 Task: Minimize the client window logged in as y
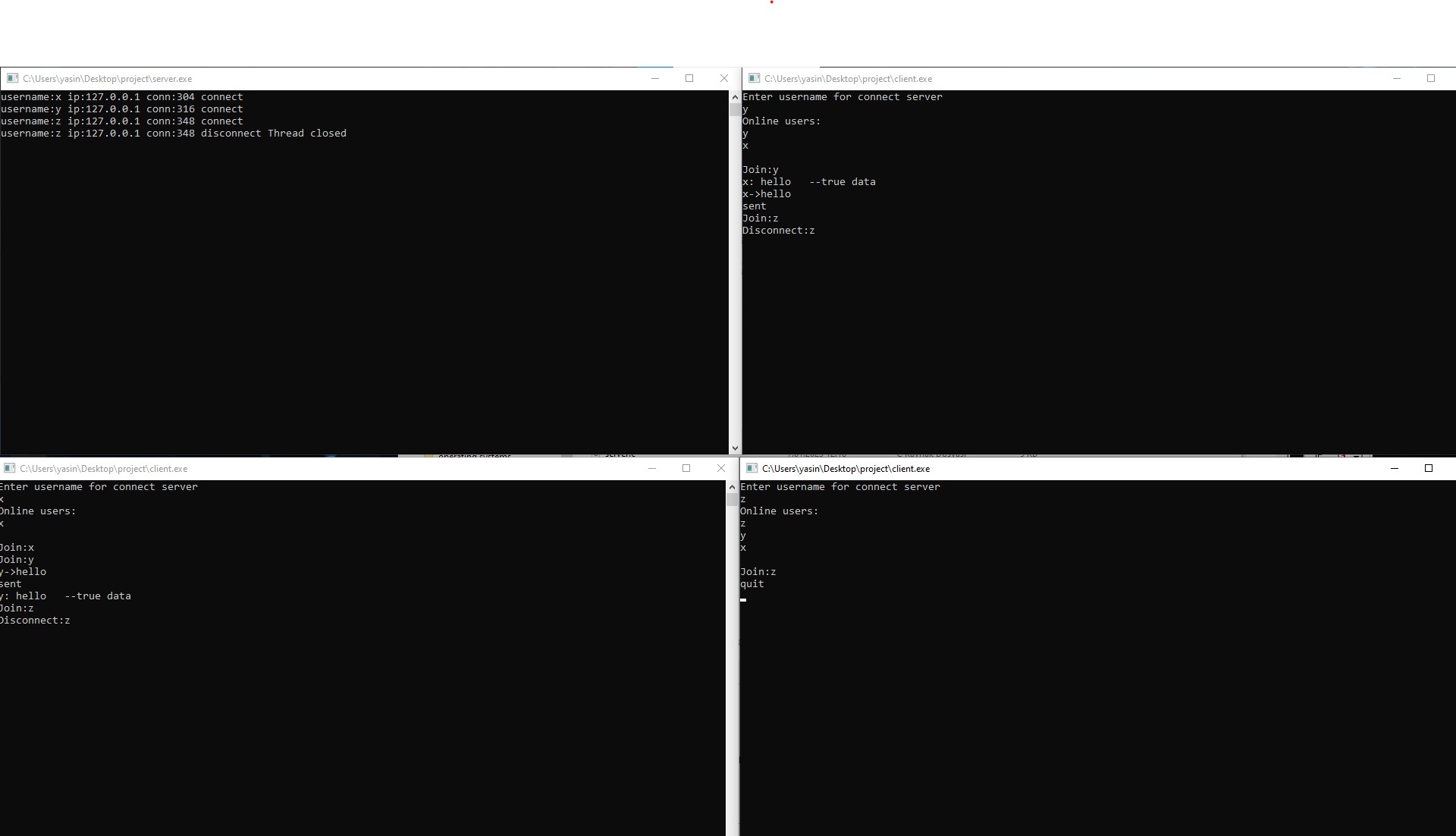point(1396,78)
